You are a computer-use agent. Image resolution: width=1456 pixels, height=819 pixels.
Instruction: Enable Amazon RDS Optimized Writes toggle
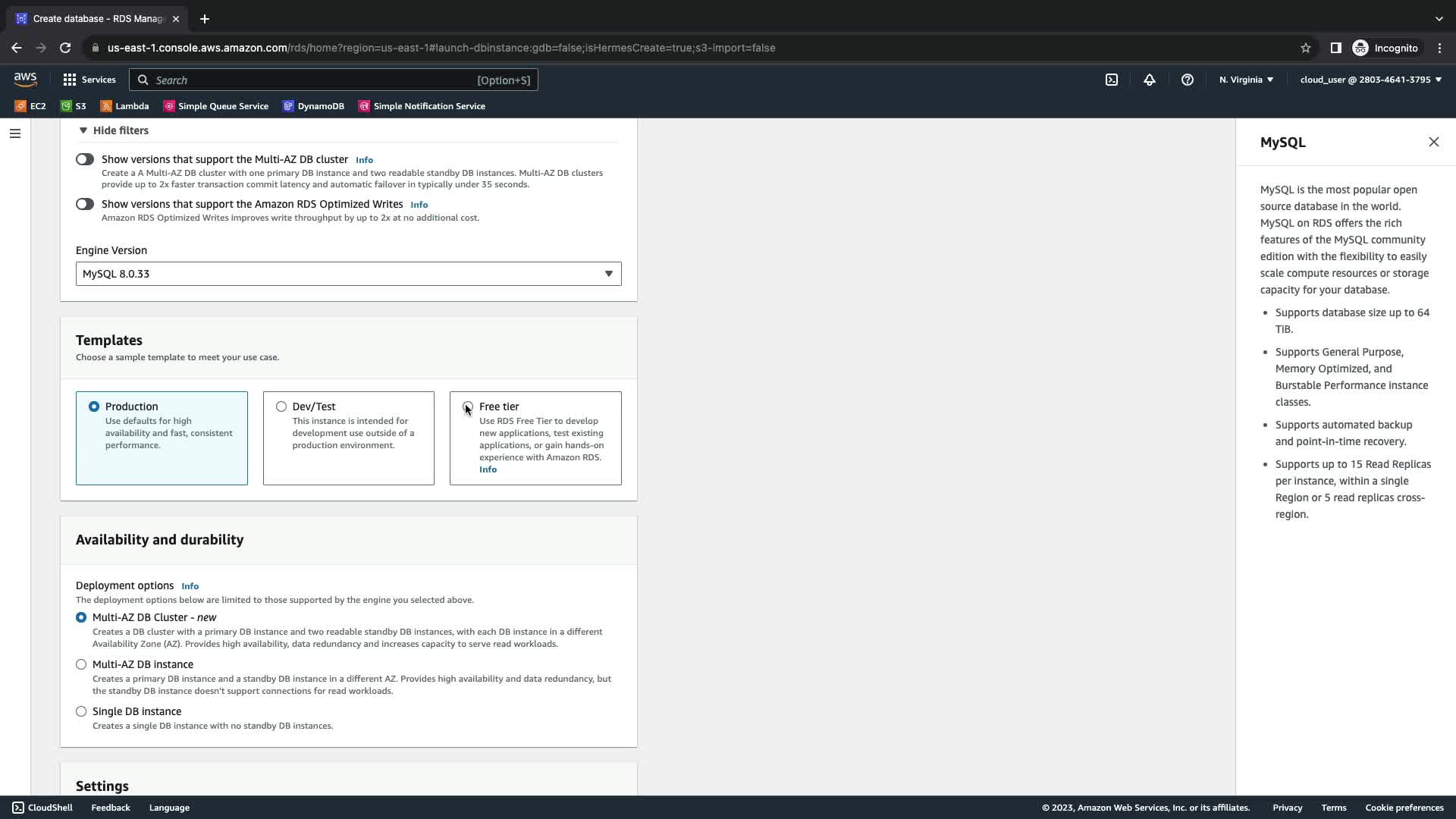pyautogui.click(x=85, y=204)
